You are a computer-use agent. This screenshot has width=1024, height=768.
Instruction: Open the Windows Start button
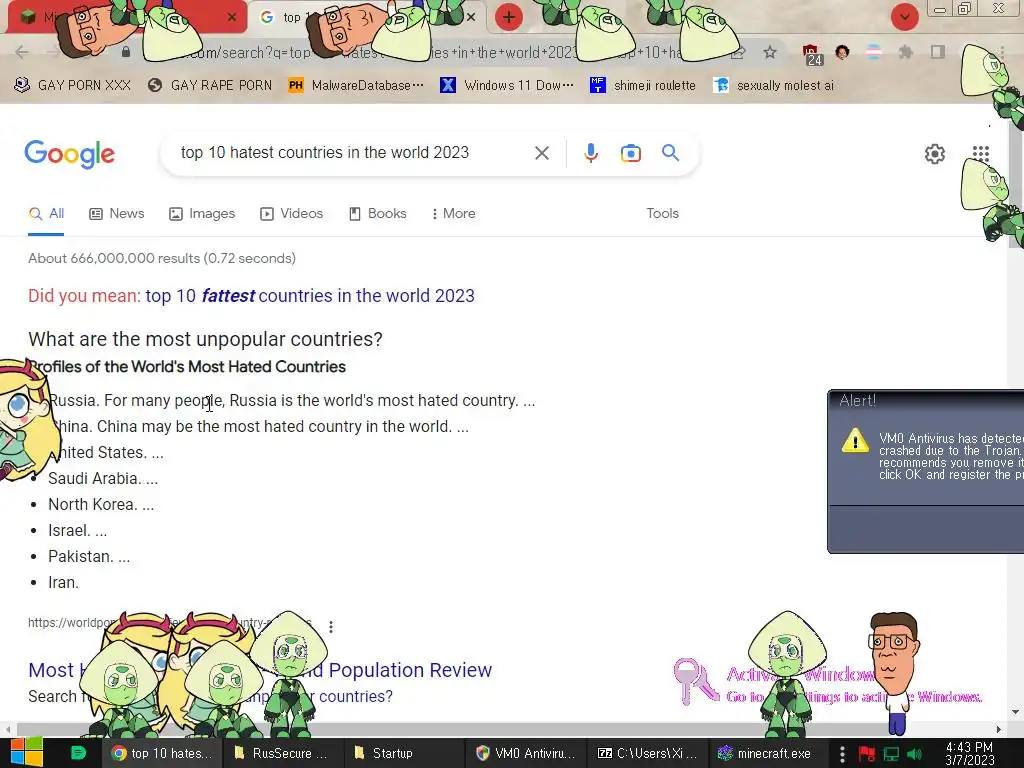pos(26,752)
